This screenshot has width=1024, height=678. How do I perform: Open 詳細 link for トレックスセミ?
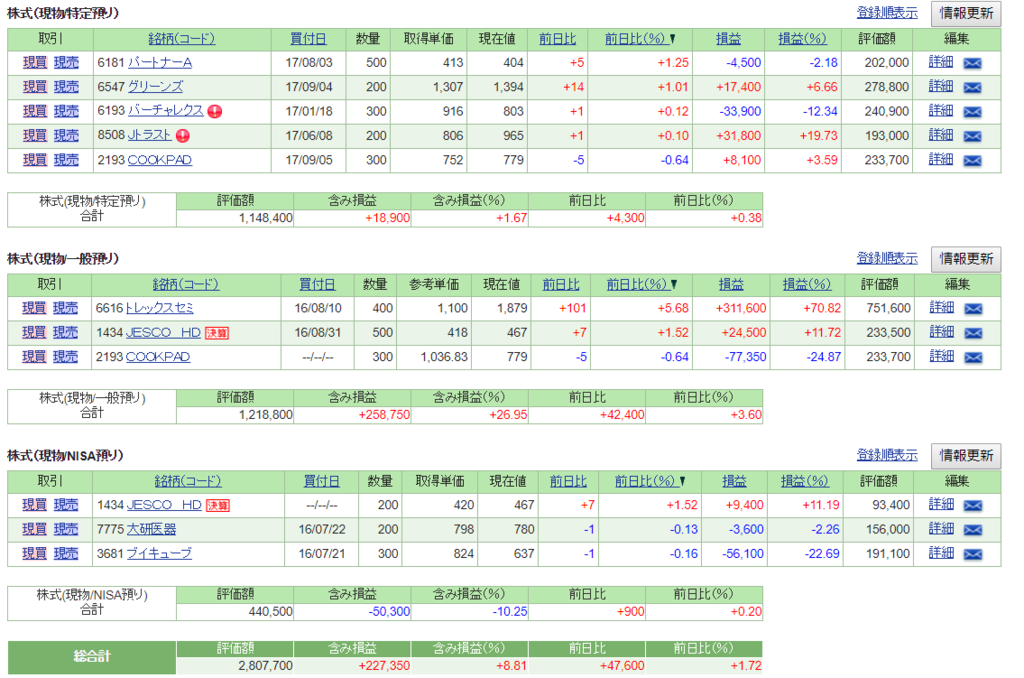point(942,308)
